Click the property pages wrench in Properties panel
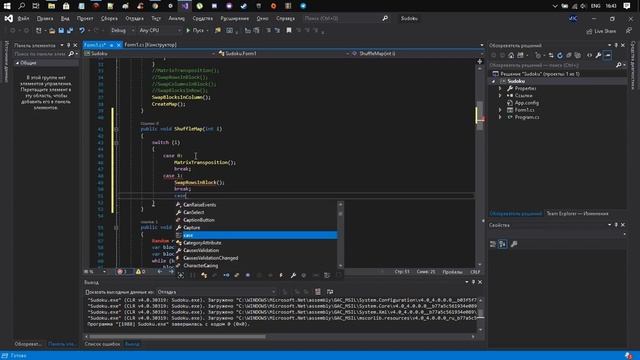This screenshot has width=640, height=360. point(514,244)
